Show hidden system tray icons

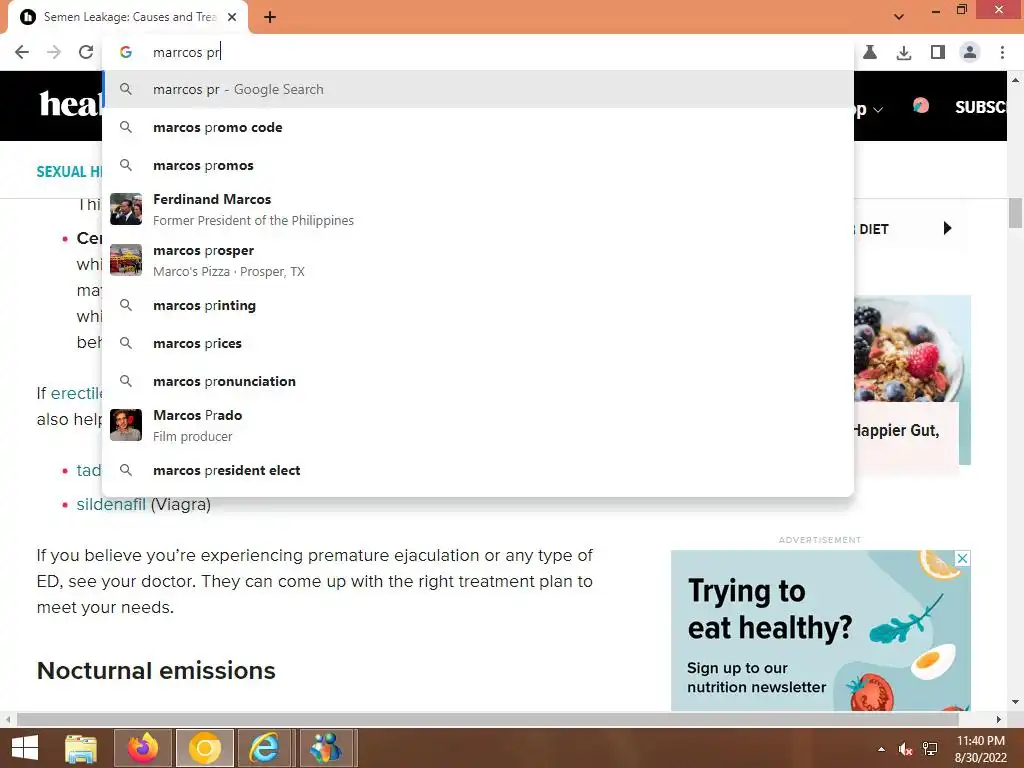(882, 749)
